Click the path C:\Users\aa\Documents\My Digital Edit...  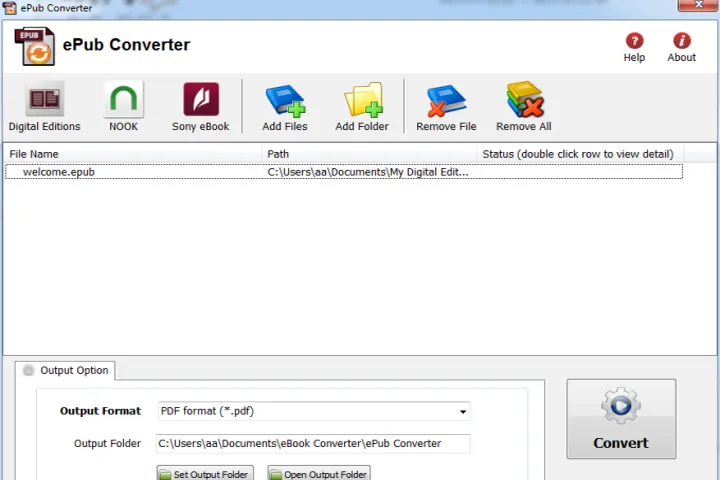pos(368,172)
